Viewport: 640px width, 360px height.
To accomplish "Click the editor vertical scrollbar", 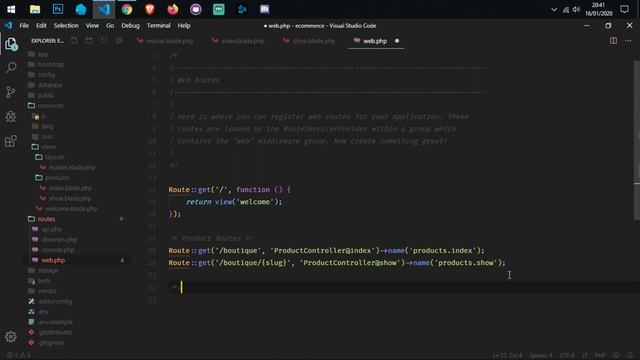I will click(637, 141).
